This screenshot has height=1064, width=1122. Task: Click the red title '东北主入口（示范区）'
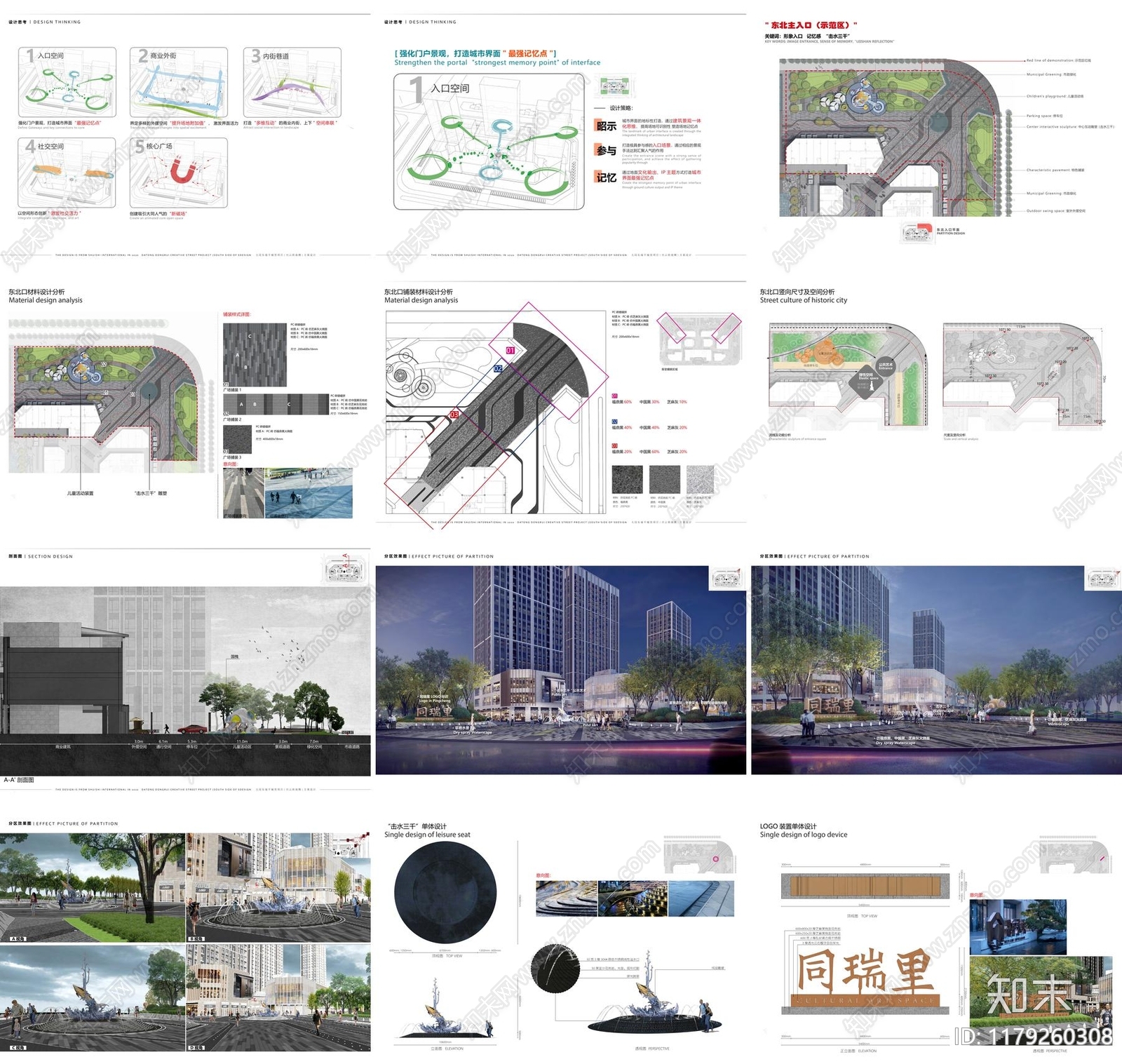coord(811,25)
